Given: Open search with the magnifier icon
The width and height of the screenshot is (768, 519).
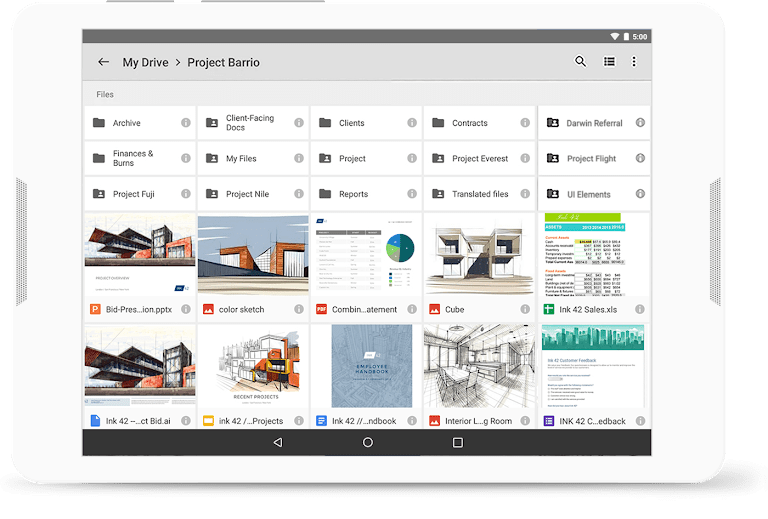Looking at the screenshot, I should 580,61.
